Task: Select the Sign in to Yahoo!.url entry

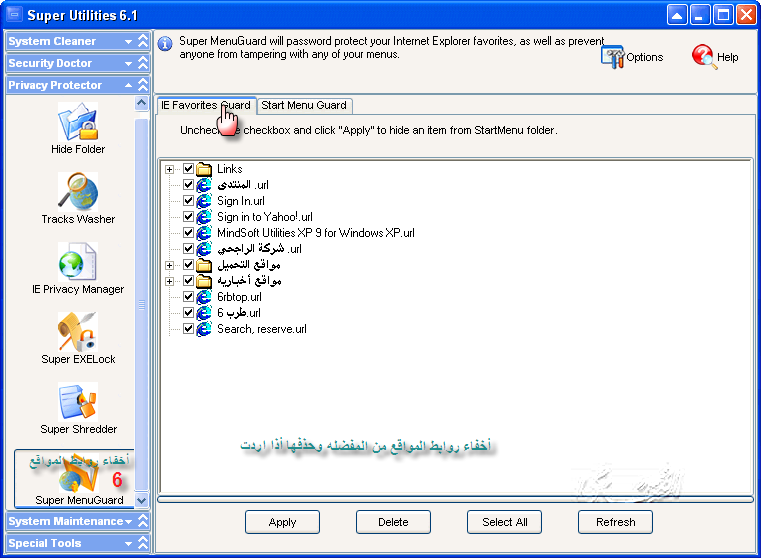Action: 265,217
